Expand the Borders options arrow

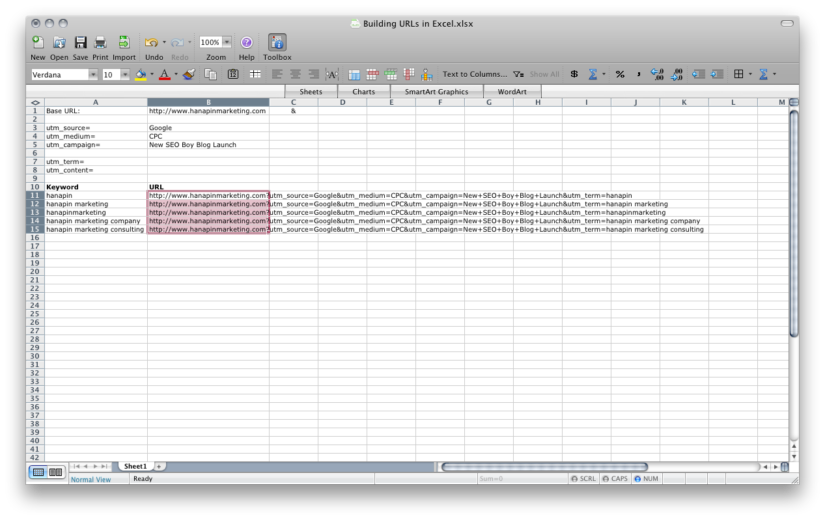pyautogui.click(x=750, y=74)
